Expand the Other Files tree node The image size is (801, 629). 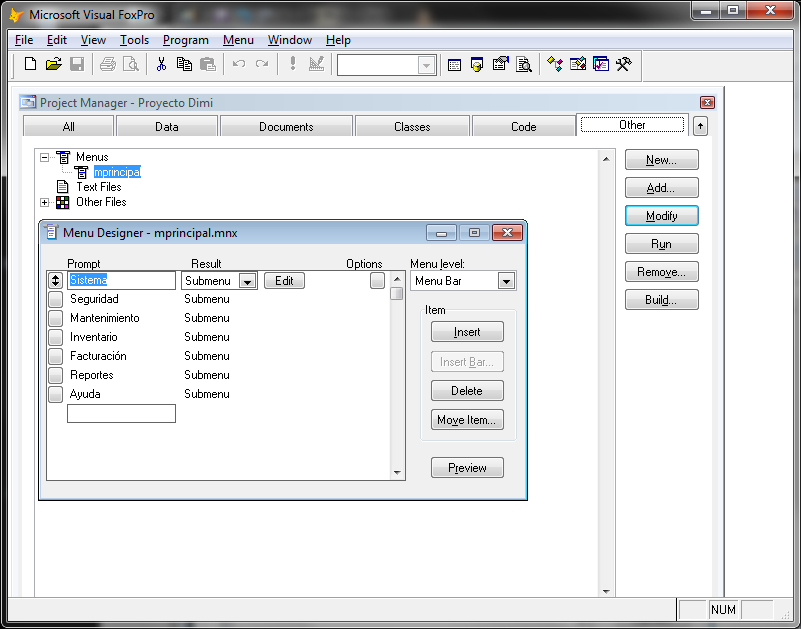click(x=44, y=203)
